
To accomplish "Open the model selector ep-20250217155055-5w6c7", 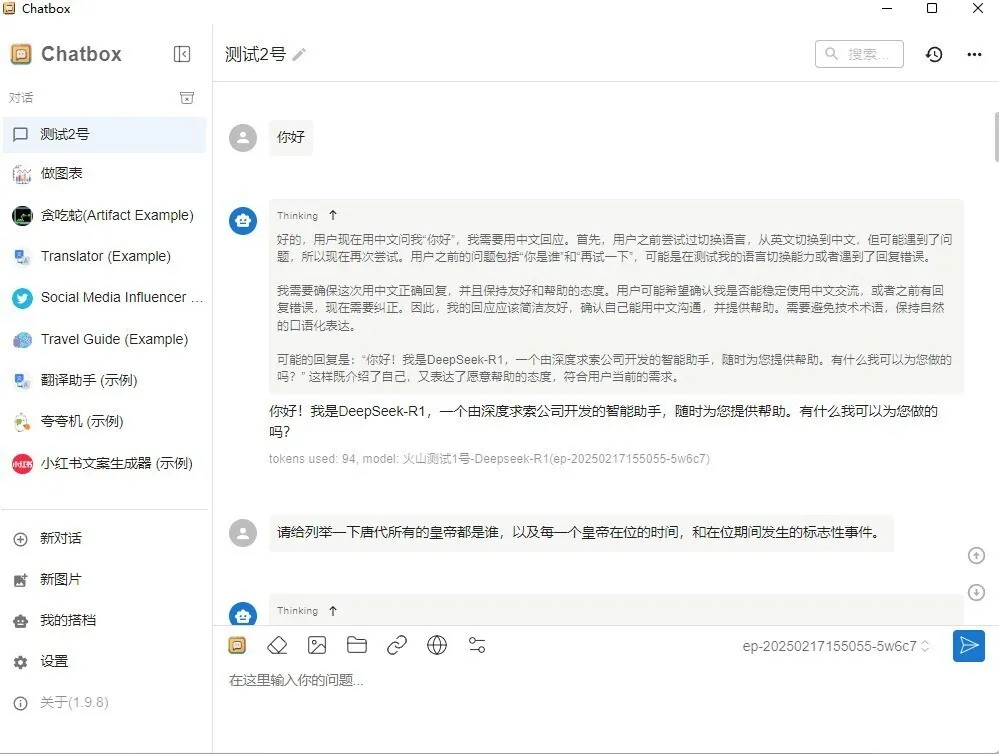I will 835,646.
